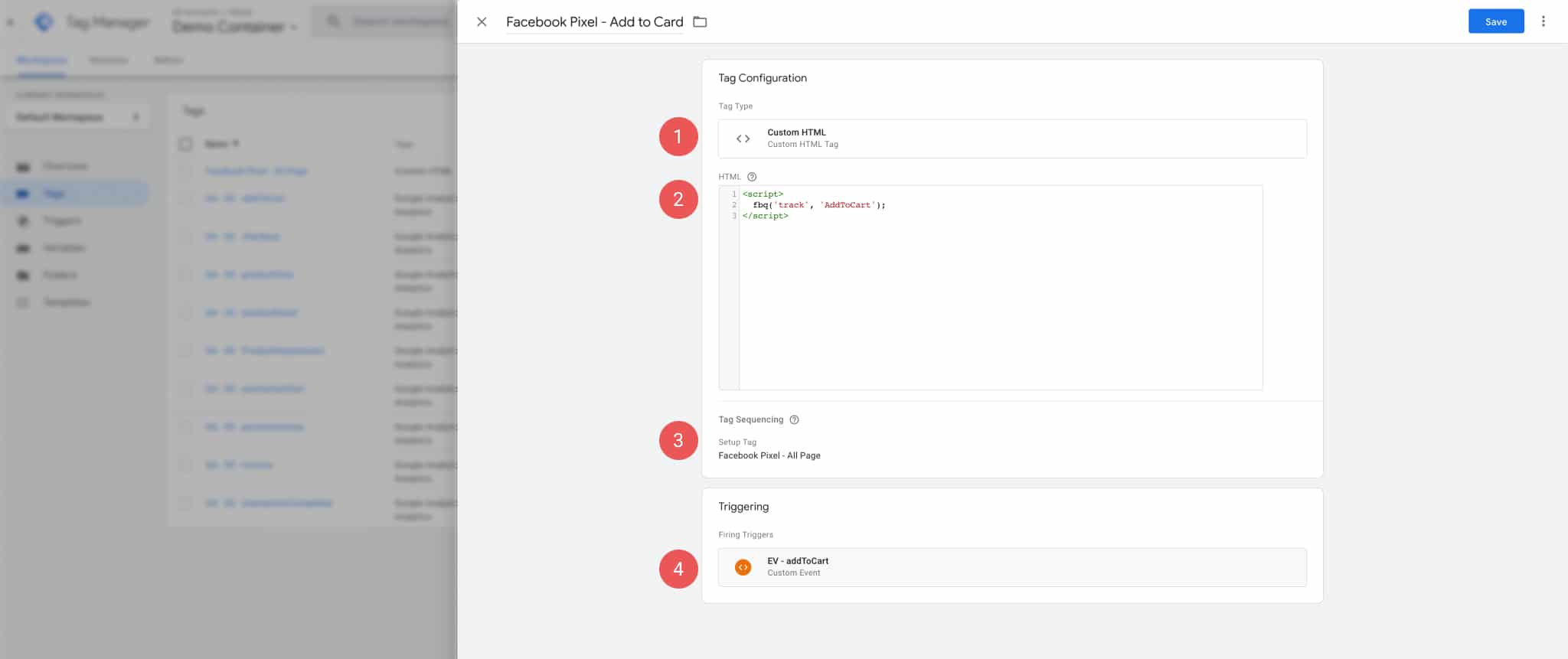
Task: Click the orange EV - addToCart trigger icon
Action: click(x=743, y=567)
